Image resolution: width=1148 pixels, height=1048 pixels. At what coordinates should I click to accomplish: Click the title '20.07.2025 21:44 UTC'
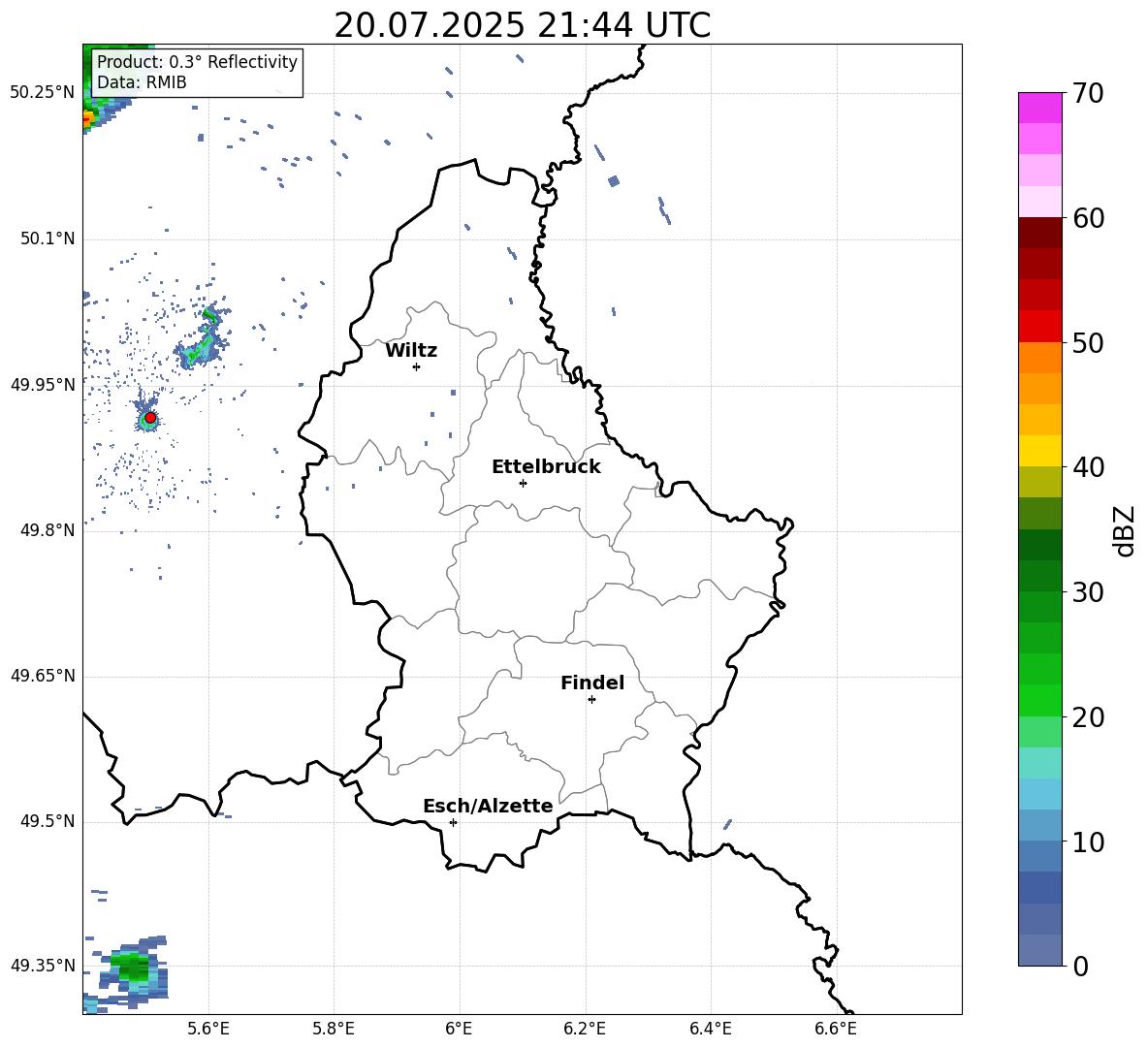point(522,25)
